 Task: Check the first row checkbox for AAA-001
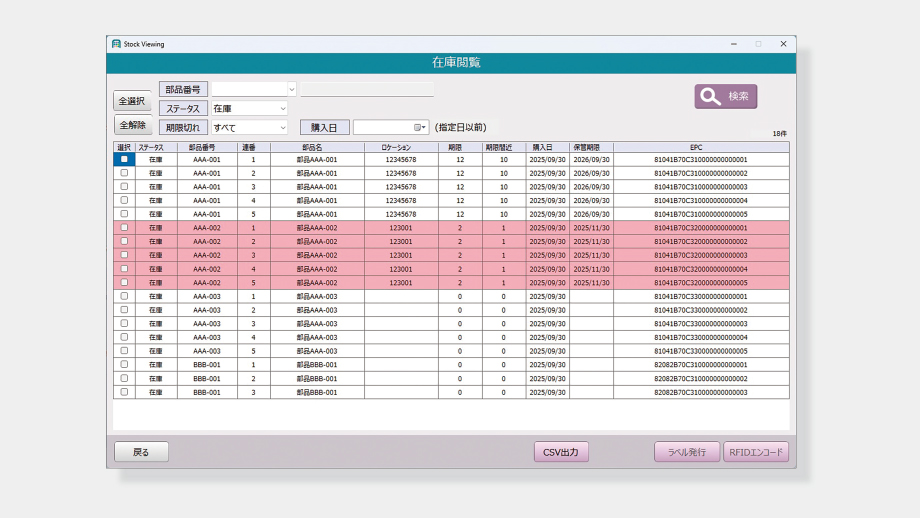pyautogui.click(x=124, y=159)
